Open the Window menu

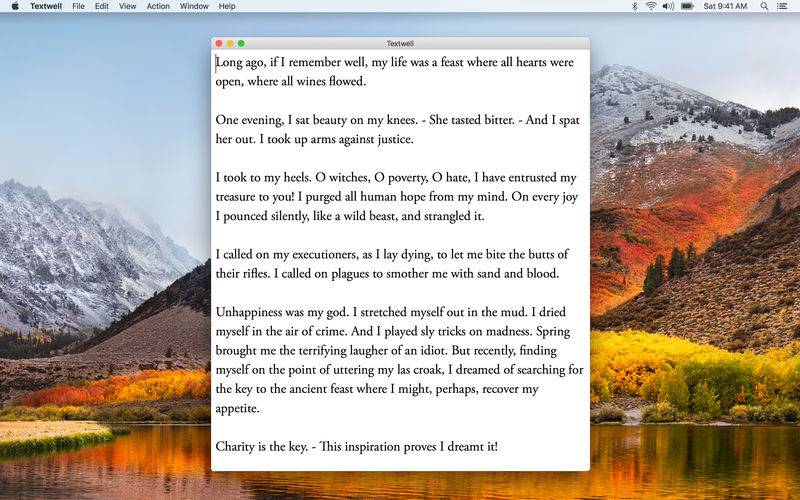click(194, 6)
